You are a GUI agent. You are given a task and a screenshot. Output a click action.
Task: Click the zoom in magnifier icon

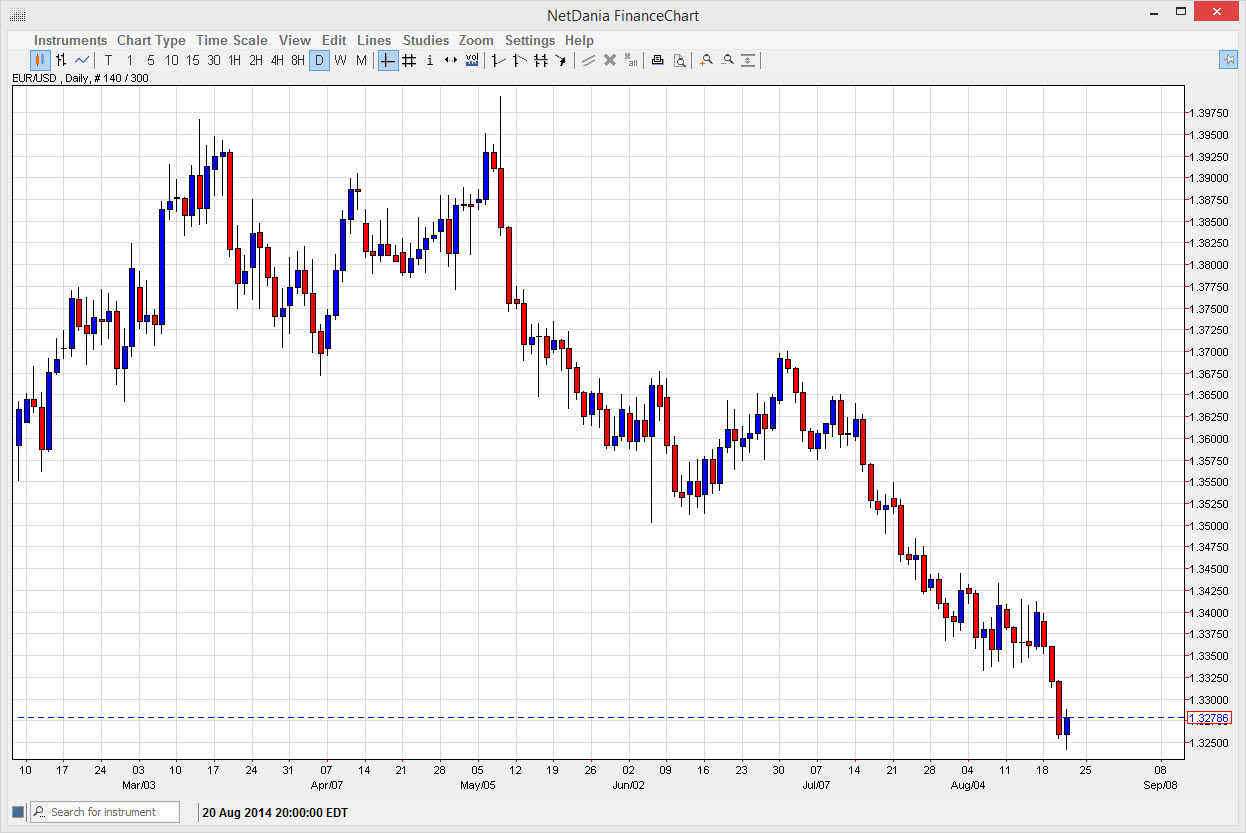[x=706, y=60]
